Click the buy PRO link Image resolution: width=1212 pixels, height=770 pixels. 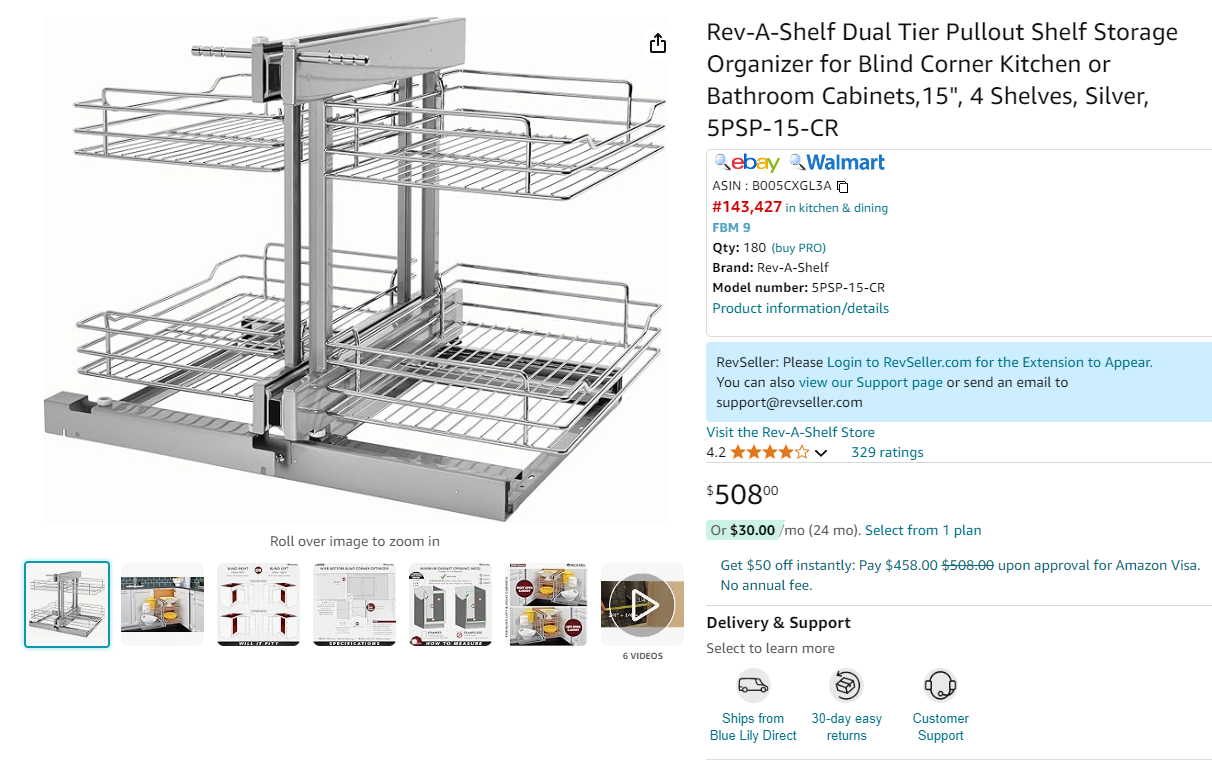(x=798, y=248)
